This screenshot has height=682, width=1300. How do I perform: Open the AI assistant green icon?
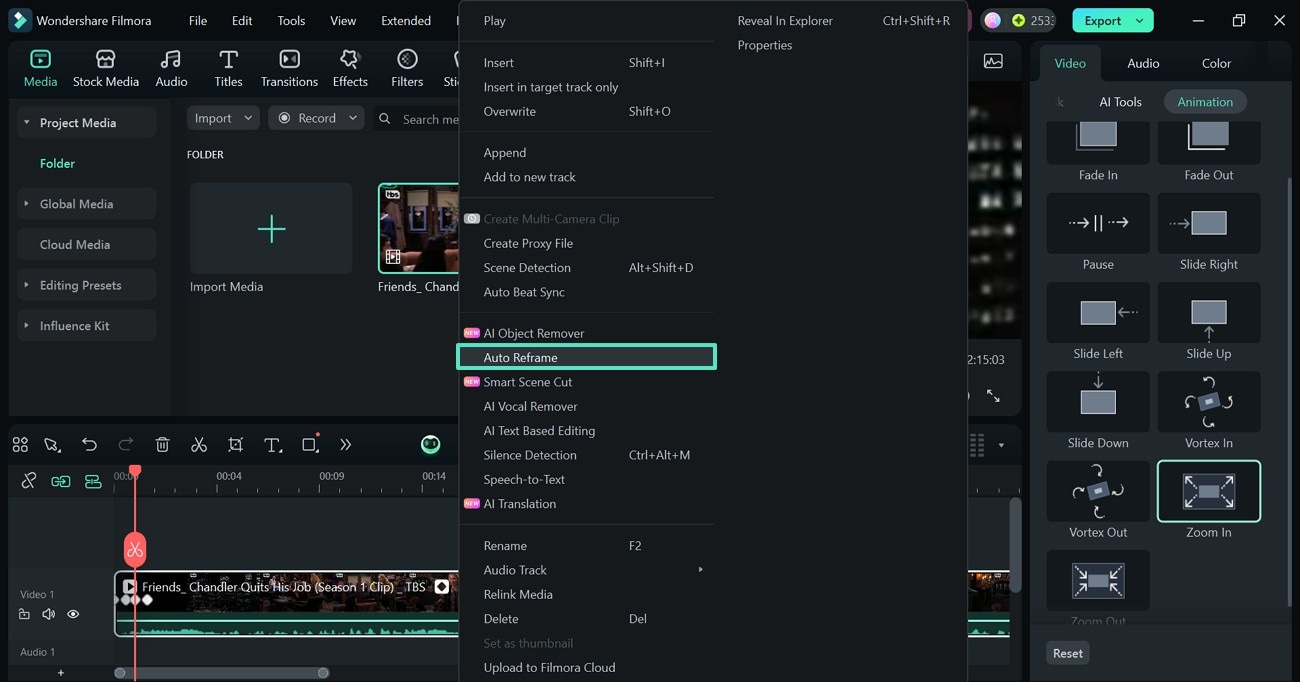(430, 444)
